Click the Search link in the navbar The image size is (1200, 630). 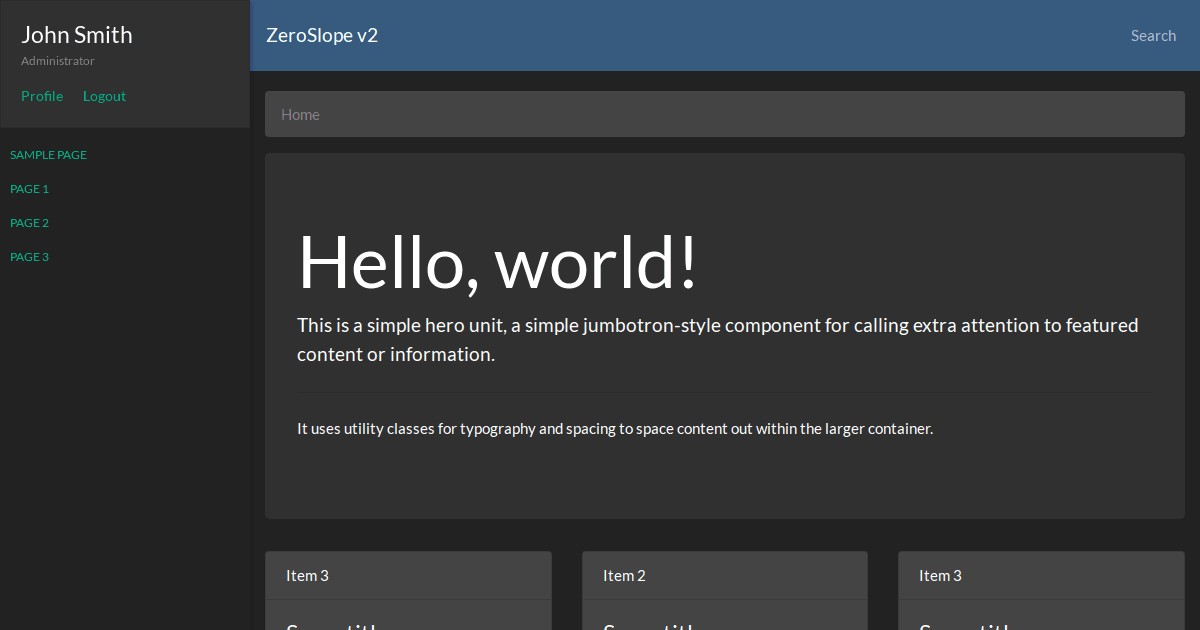tap(1153, 35)
